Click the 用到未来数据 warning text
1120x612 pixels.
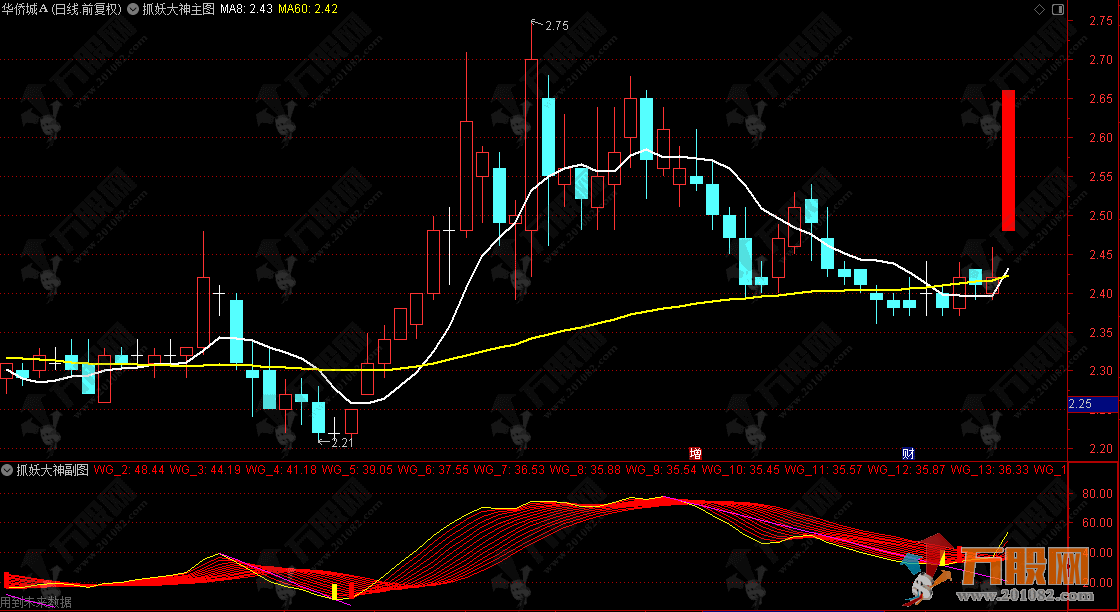(36, 602)
